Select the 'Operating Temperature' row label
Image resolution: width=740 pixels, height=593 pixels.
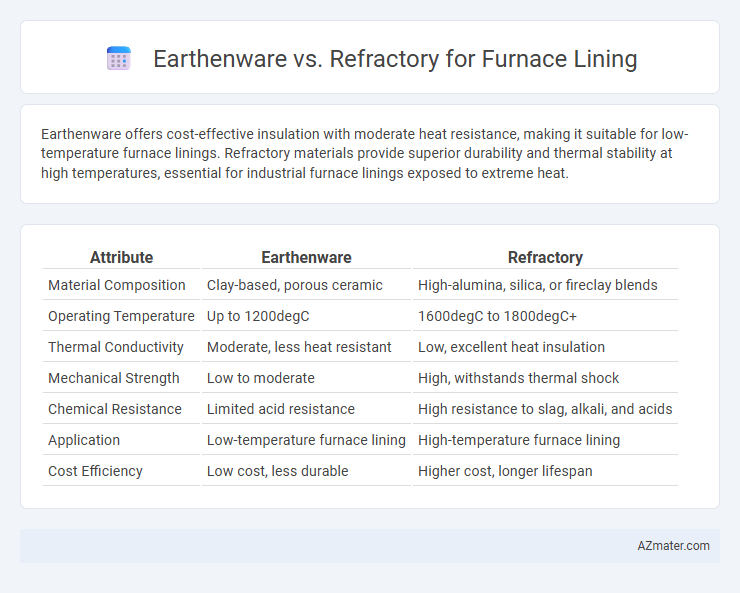click(121, 316)
